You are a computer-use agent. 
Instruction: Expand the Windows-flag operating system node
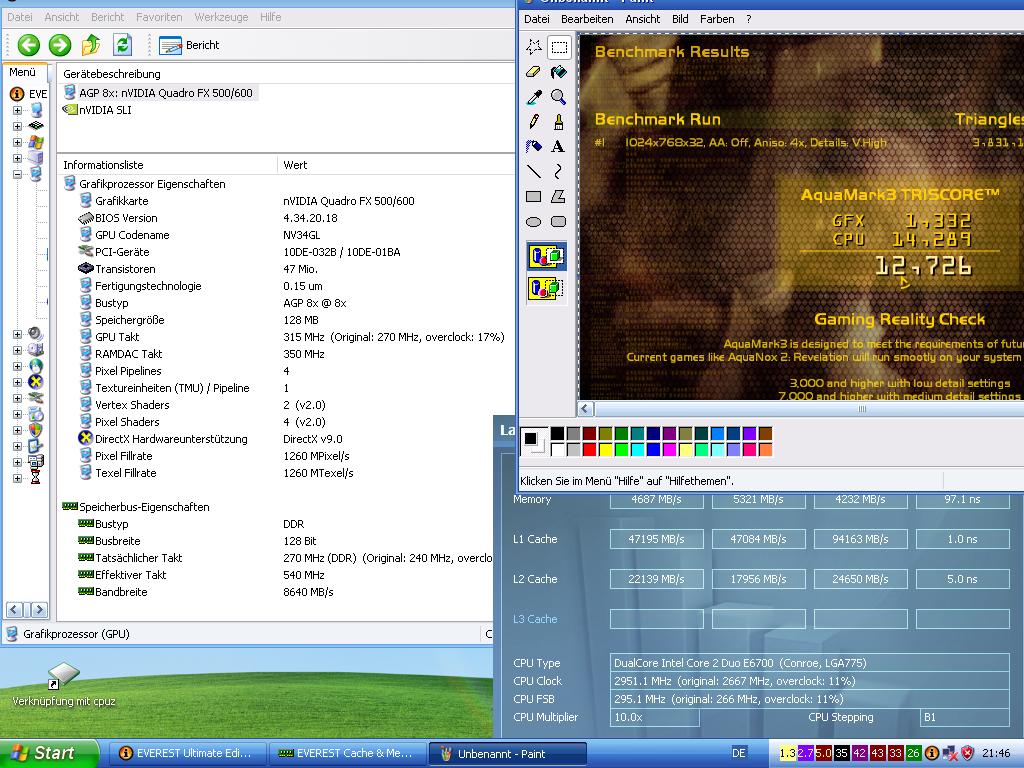[18, 142]
